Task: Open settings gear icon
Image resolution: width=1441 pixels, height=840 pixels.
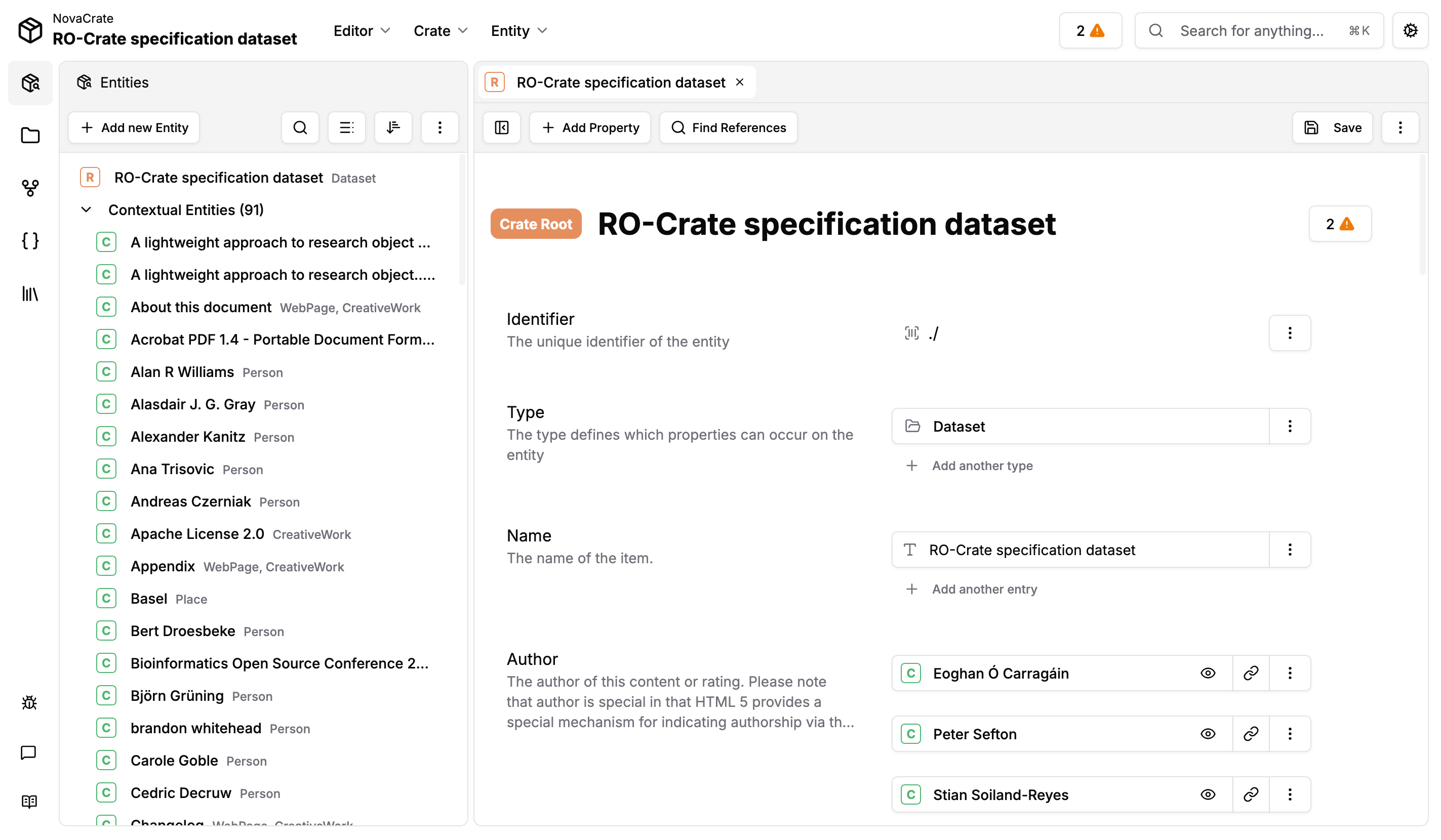Action: [1410, 30]
